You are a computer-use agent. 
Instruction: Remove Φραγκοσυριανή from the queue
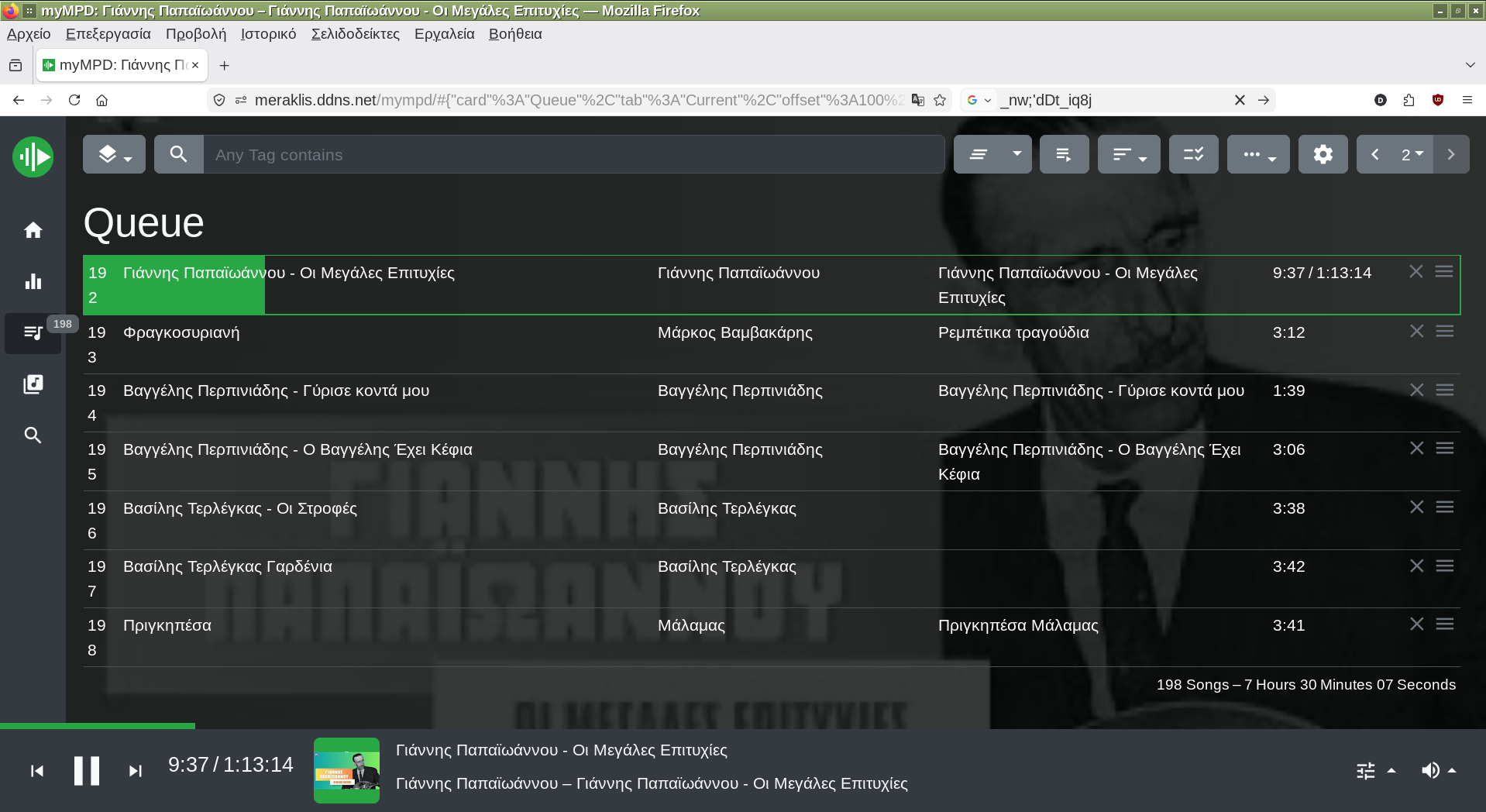[1416, 332]
